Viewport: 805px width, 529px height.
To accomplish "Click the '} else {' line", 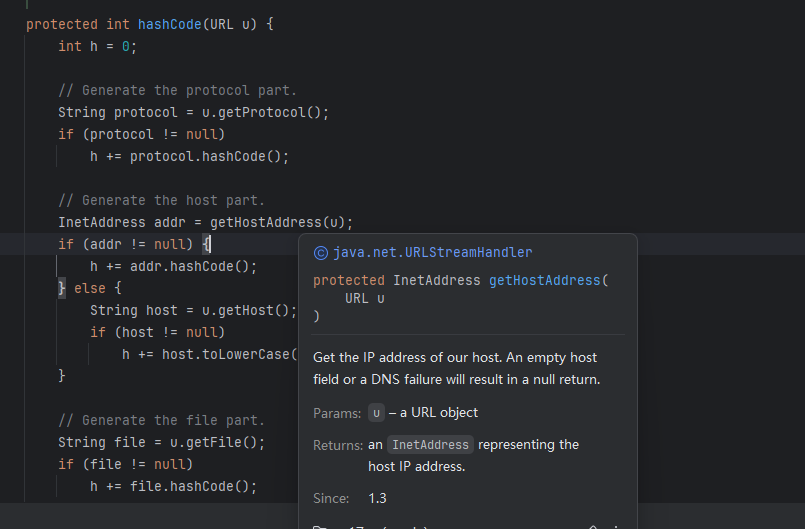I will [90, 289].
